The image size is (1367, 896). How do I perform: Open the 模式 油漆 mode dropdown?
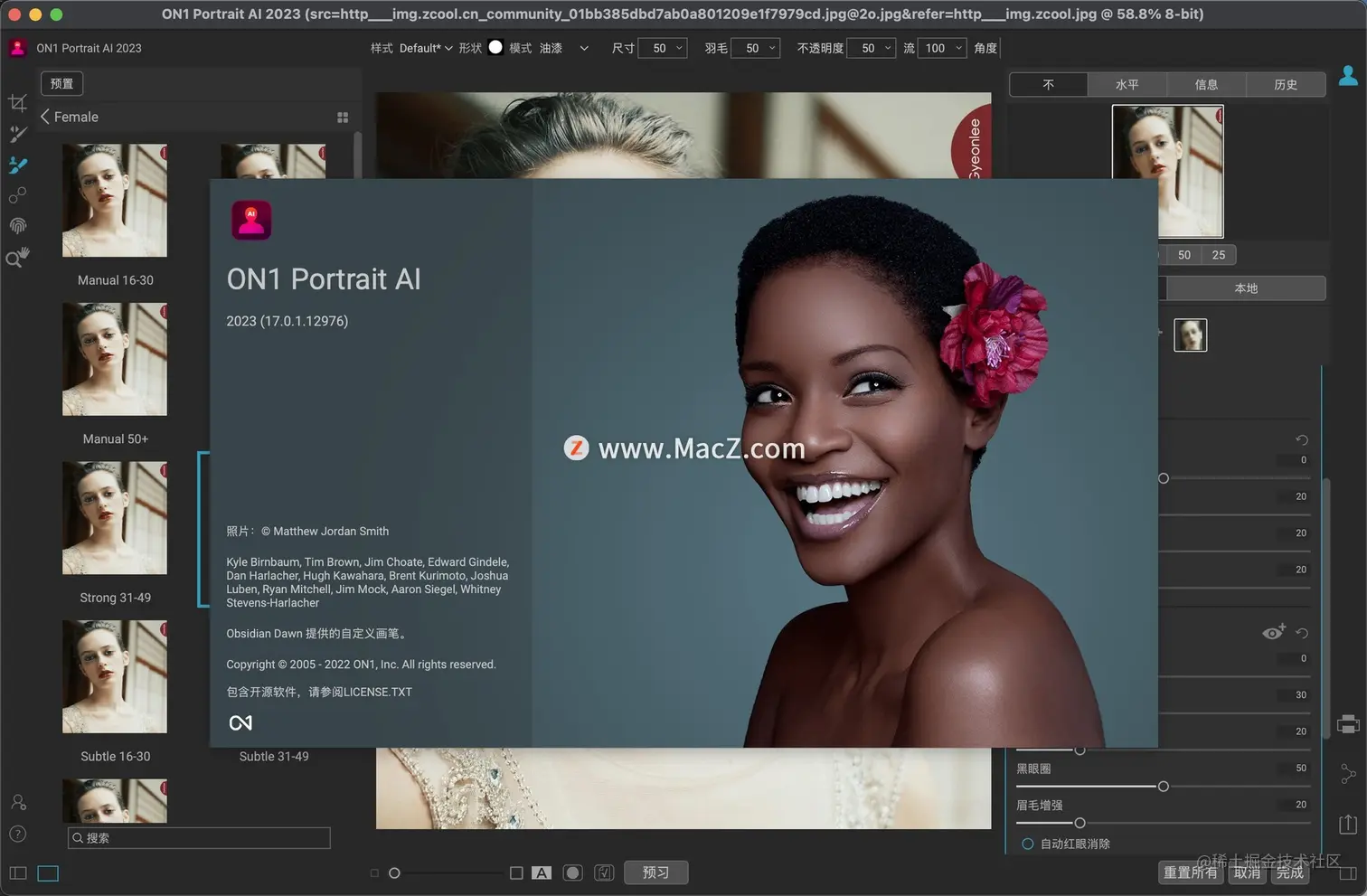[564, 48]
